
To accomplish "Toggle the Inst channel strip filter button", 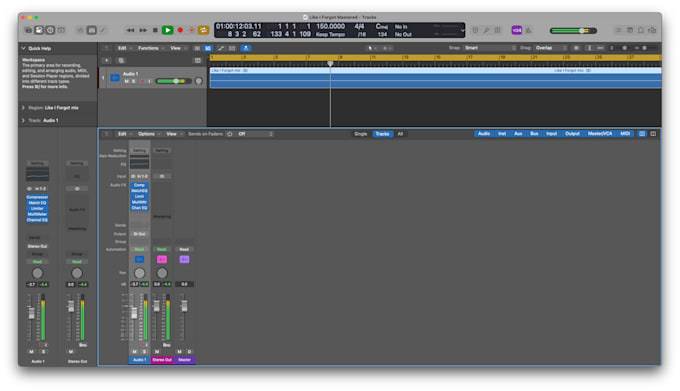I will click(502, 134).
